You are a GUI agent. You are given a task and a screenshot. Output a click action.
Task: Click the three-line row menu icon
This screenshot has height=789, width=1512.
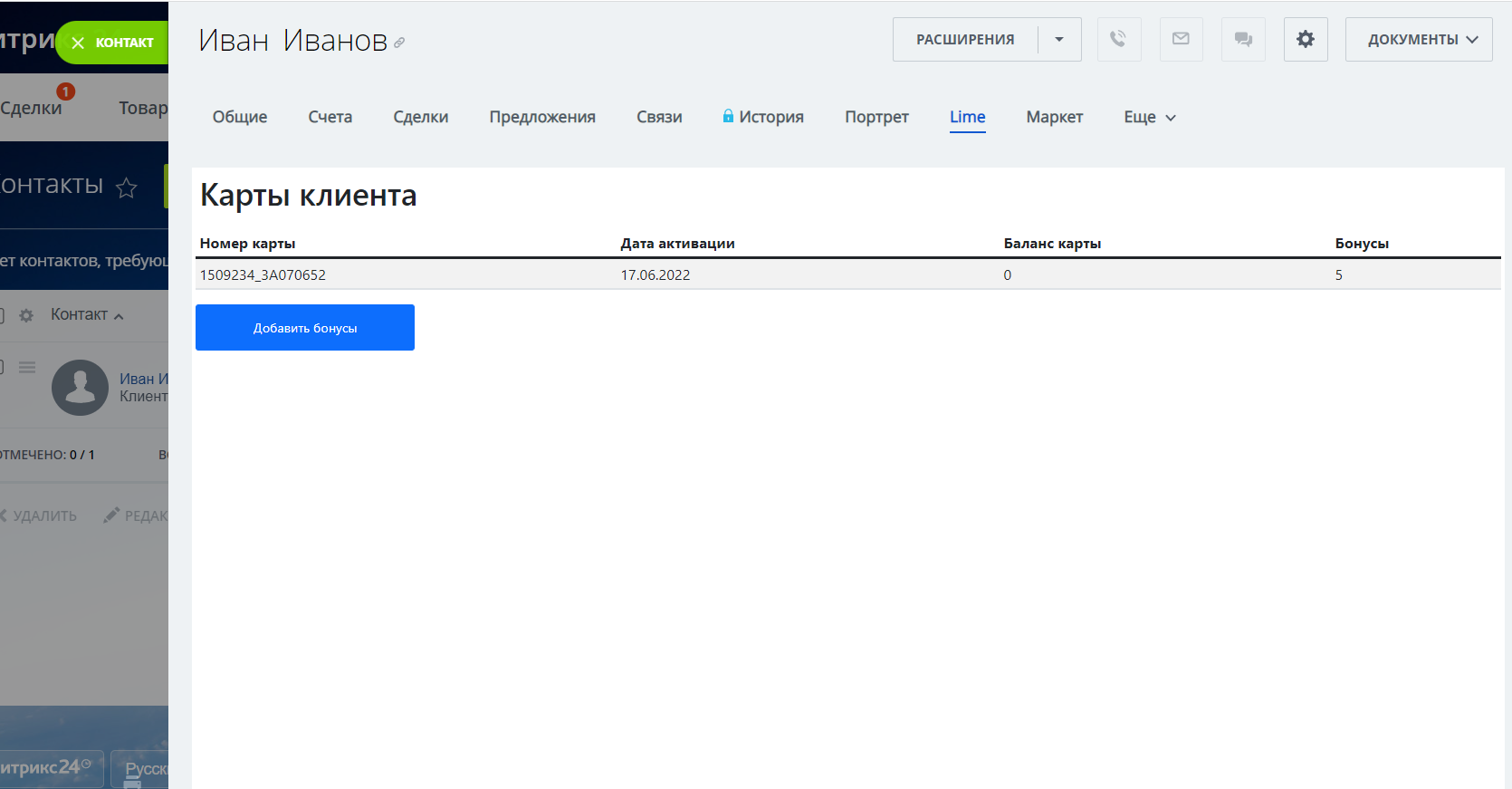[x=27, y=367]
